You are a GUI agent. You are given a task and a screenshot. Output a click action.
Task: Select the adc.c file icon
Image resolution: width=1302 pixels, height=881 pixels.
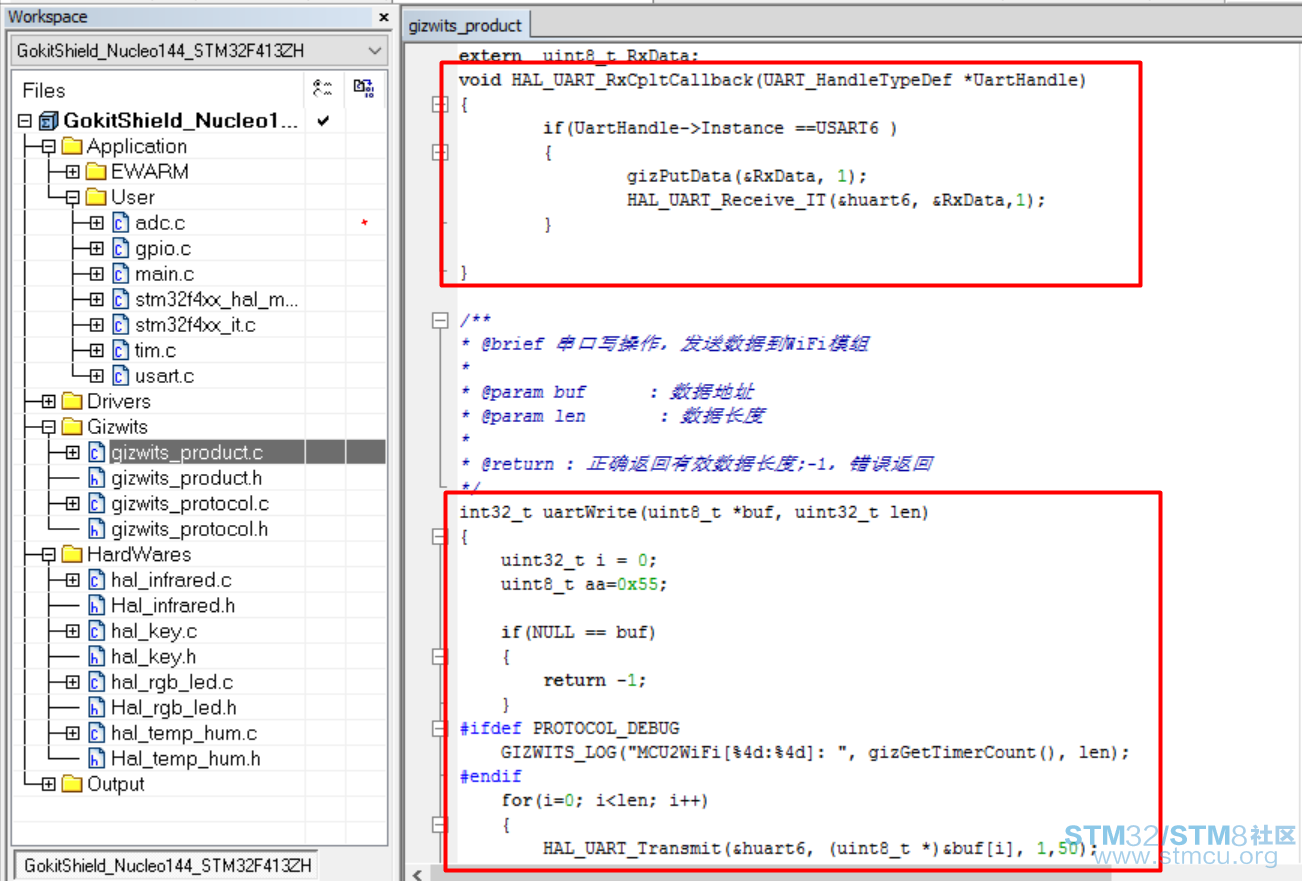pyautogui.click(x=120, y=223)
